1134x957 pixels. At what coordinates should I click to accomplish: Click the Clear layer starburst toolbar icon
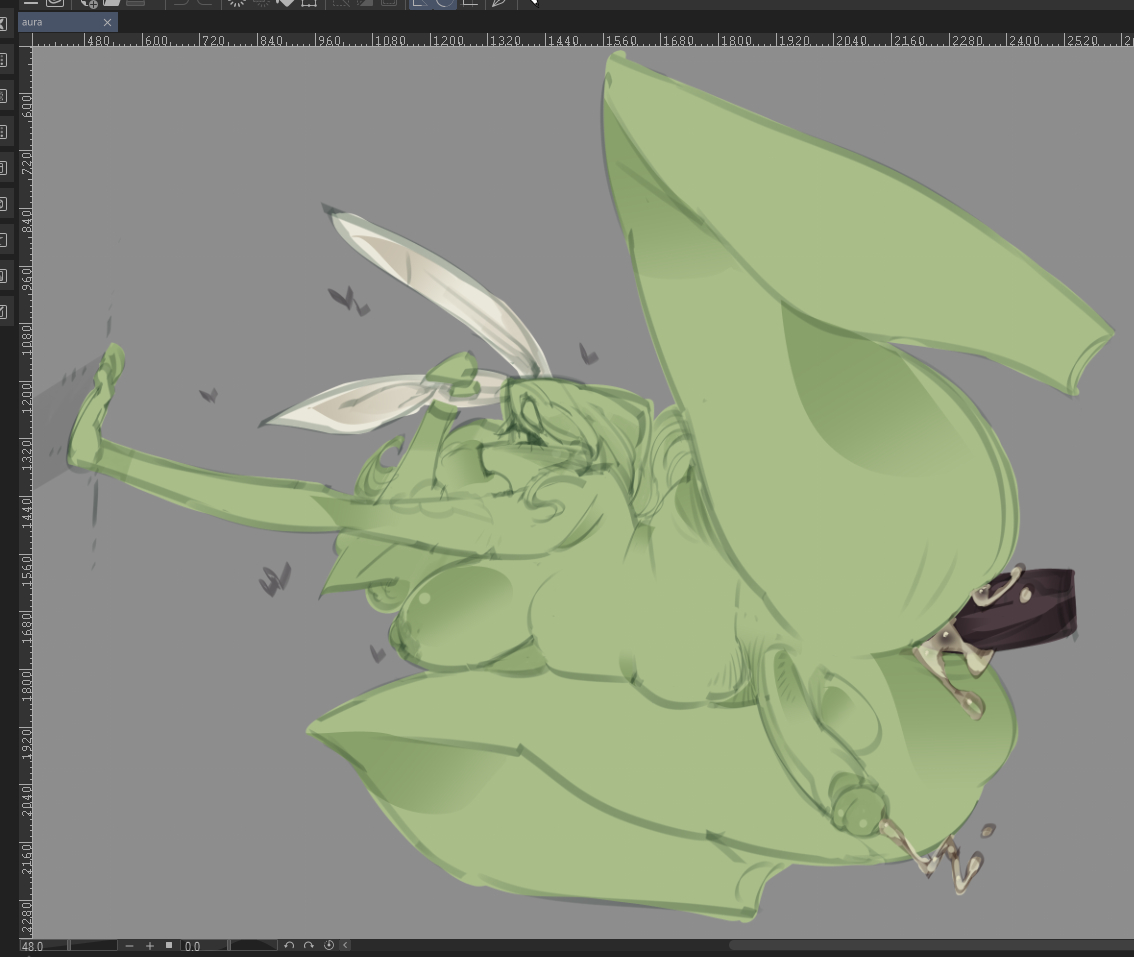237,3
